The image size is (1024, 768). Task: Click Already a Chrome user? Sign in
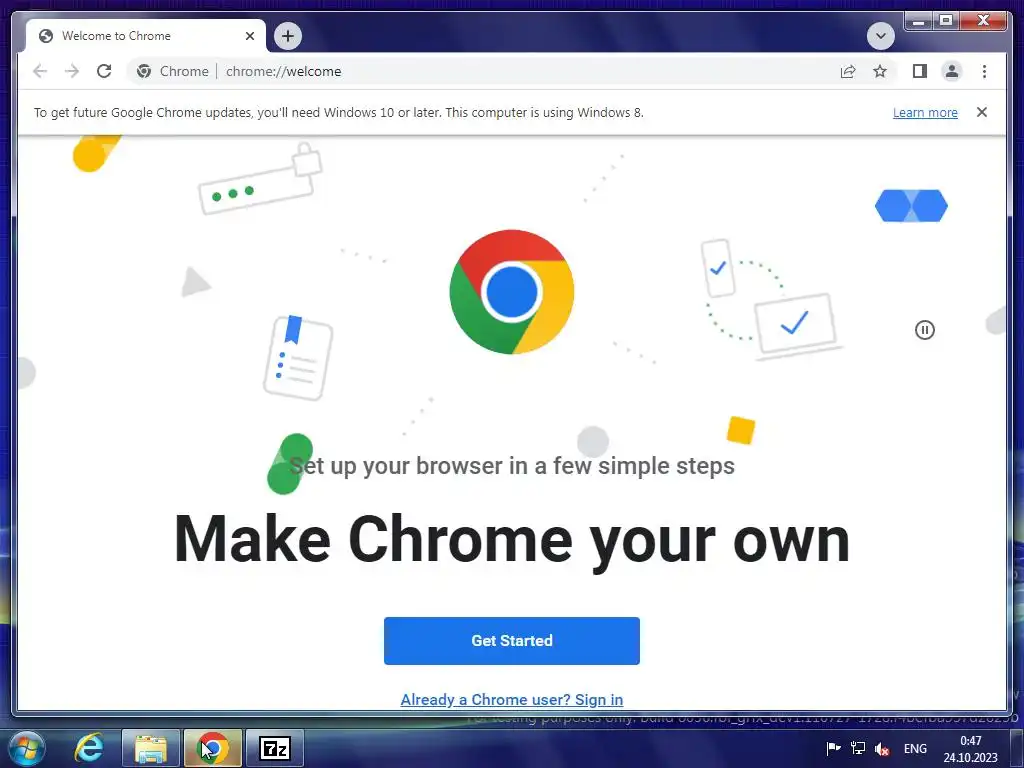click(511, 699)
